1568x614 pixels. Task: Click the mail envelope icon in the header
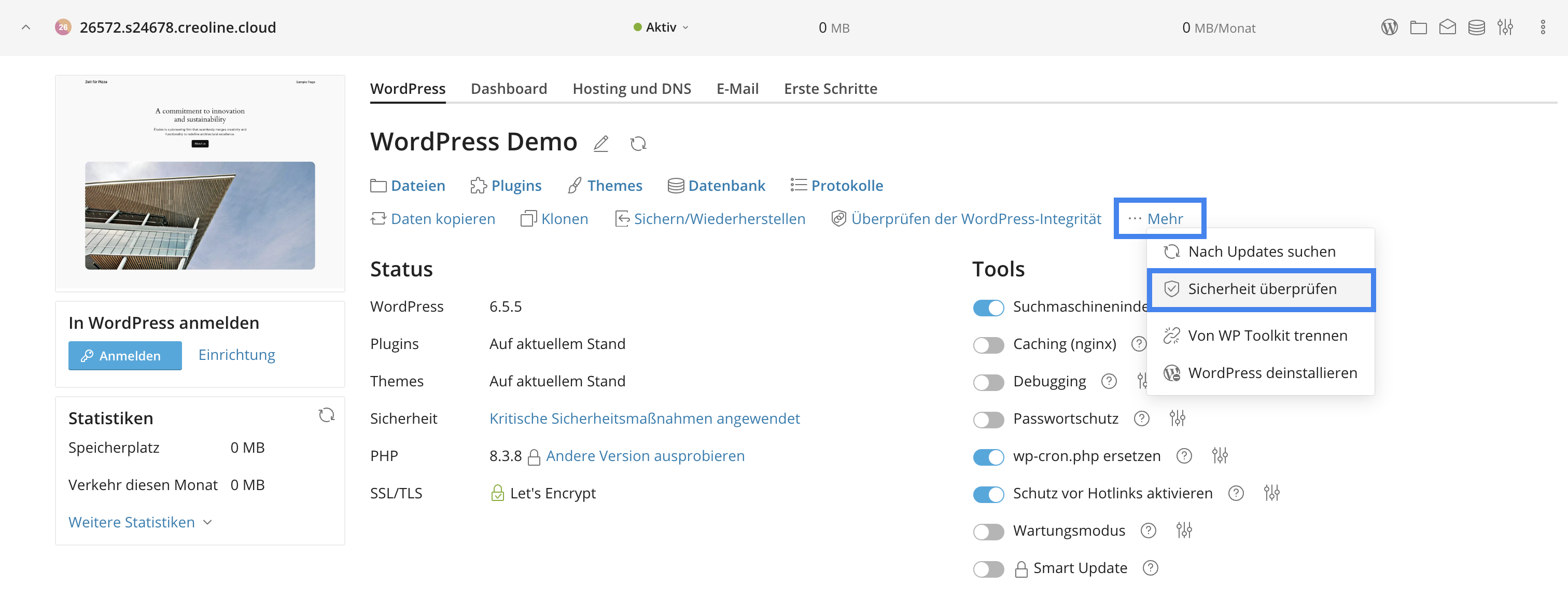(x=1448, y=27)
